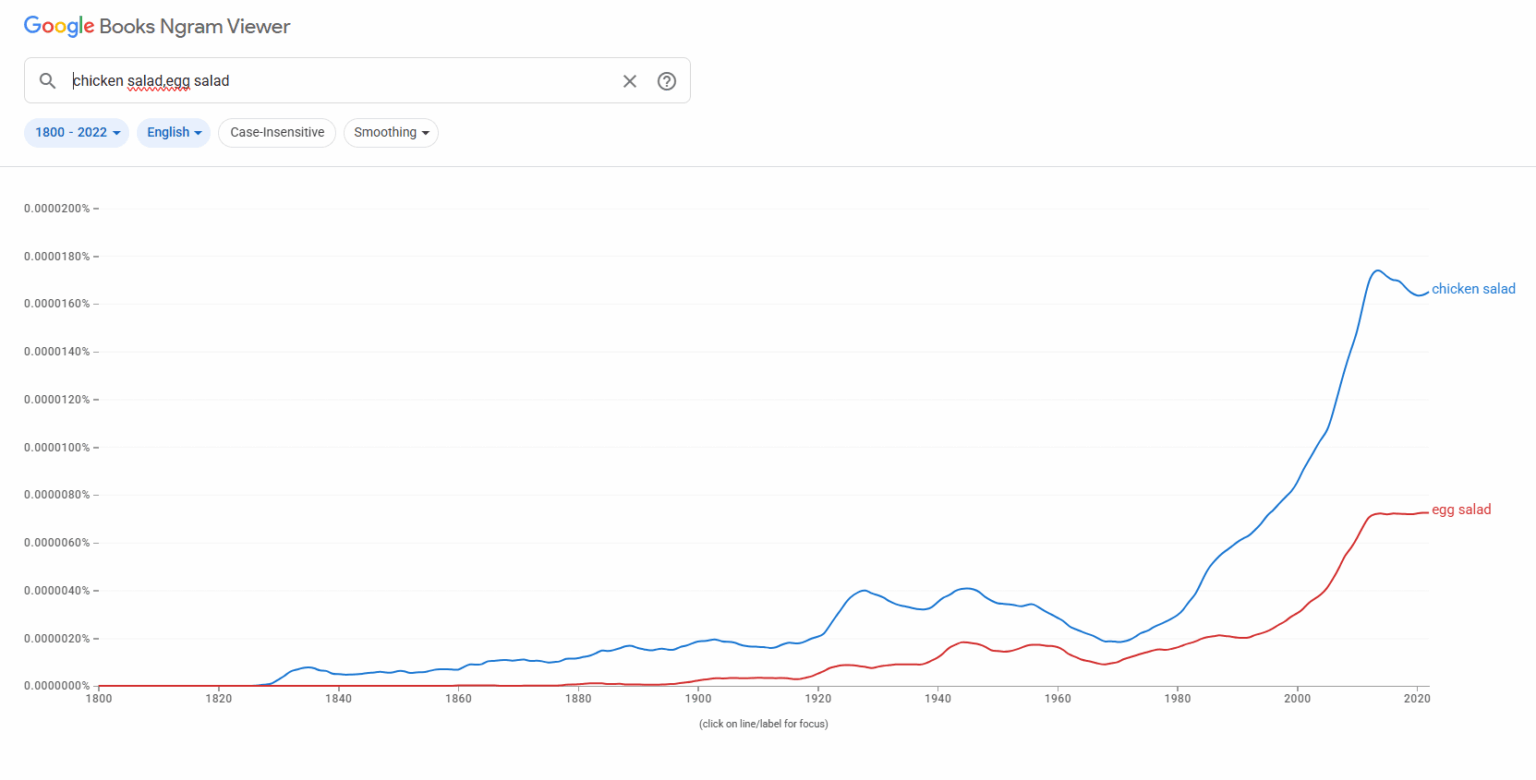This screenshot has width=1536, height=780.
Task: Click the search magnifier icon
Action: click(47, 81)
